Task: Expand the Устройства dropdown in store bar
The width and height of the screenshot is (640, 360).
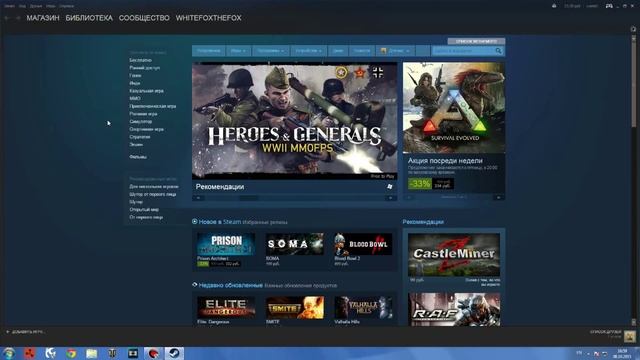Action: [308, 51]
